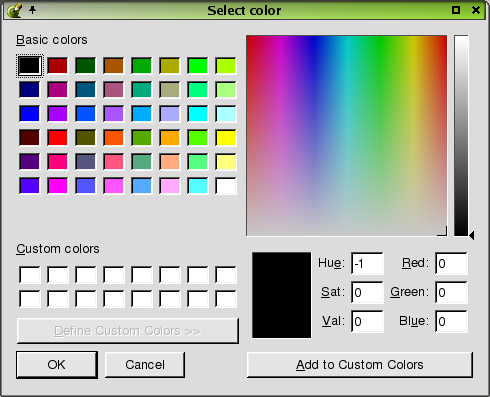Pick the pure red basic color swatch
The height and width of the screenshot is (397, 490).
(58, 137)
